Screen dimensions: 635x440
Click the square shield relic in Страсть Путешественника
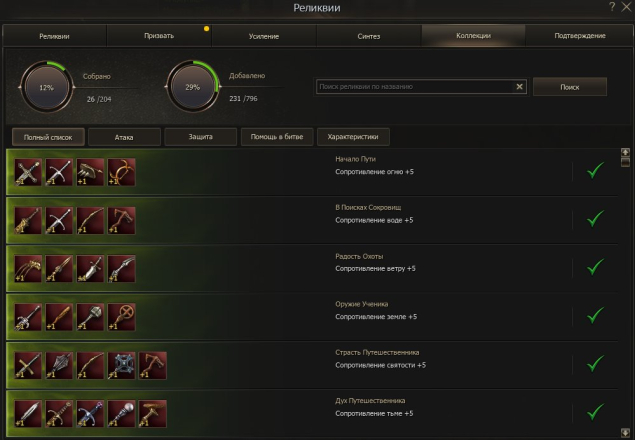coord(121,365)
